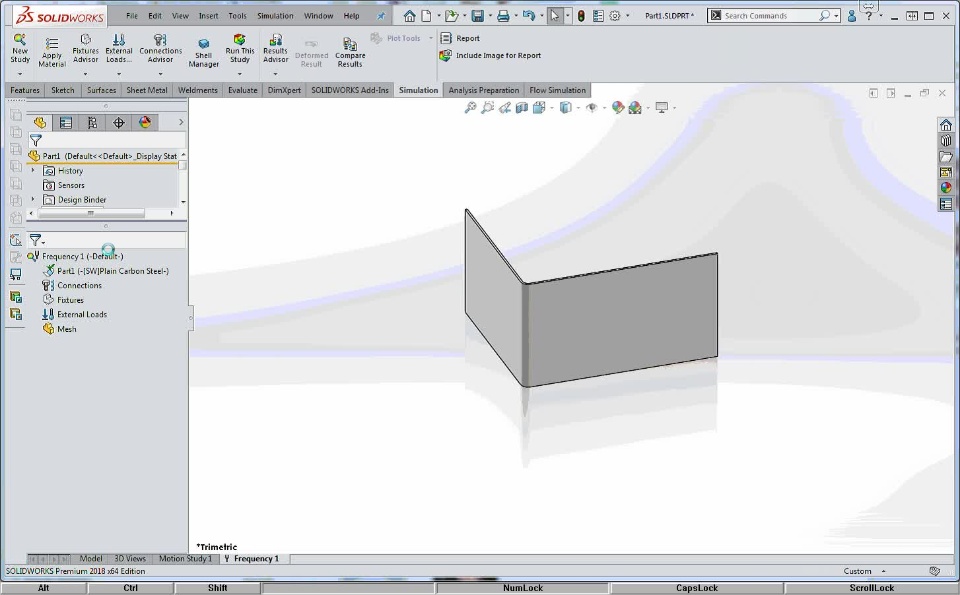
Task: Click the Home icon in title toolbar
Action: [x=409, y=16]
